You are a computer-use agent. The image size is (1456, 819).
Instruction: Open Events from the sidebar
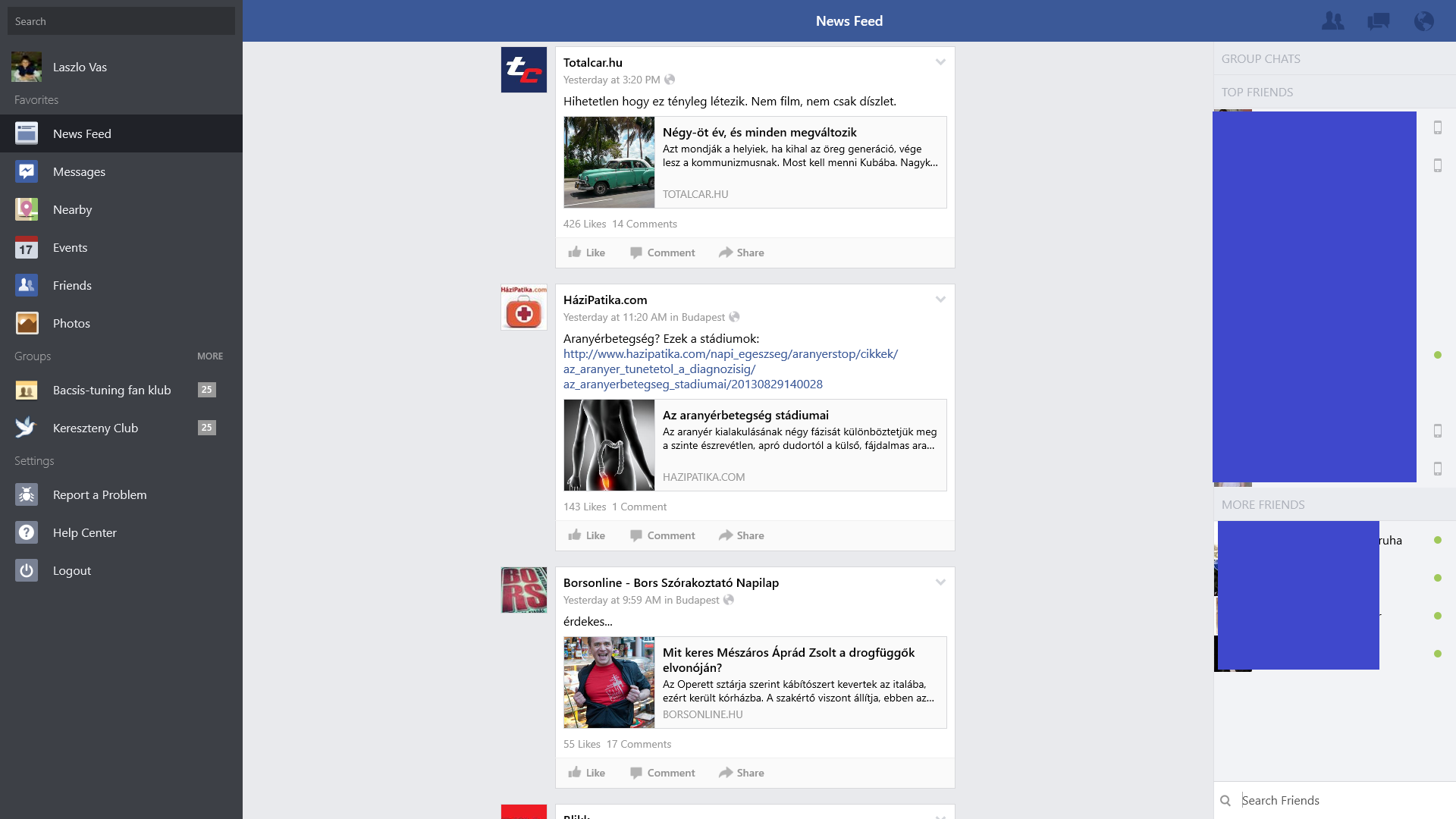(x=121, y=247)
